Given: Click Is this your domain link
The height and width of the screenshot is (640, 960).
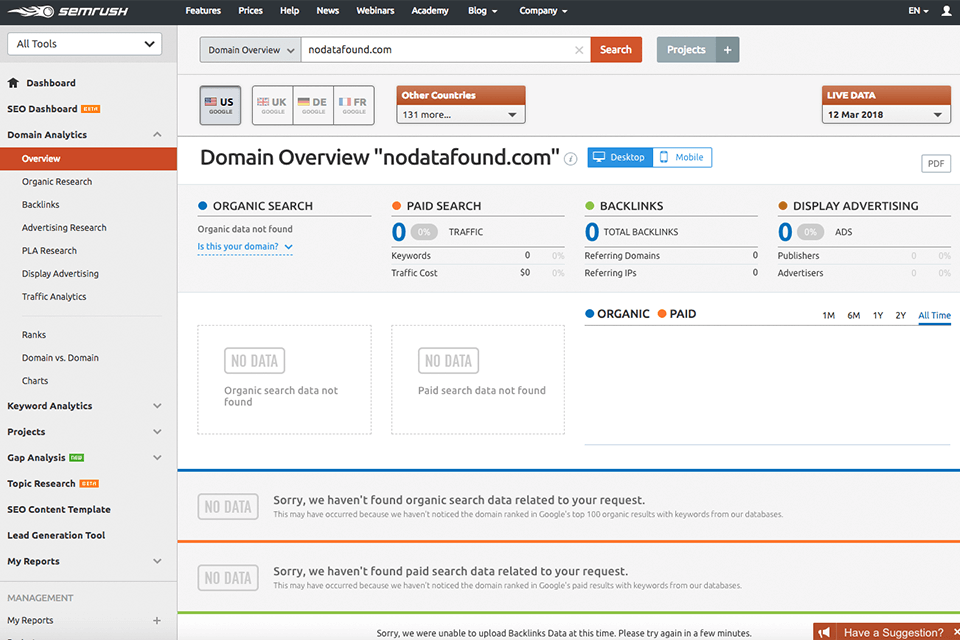Looking at the screenshot, I should click(244, 246).
